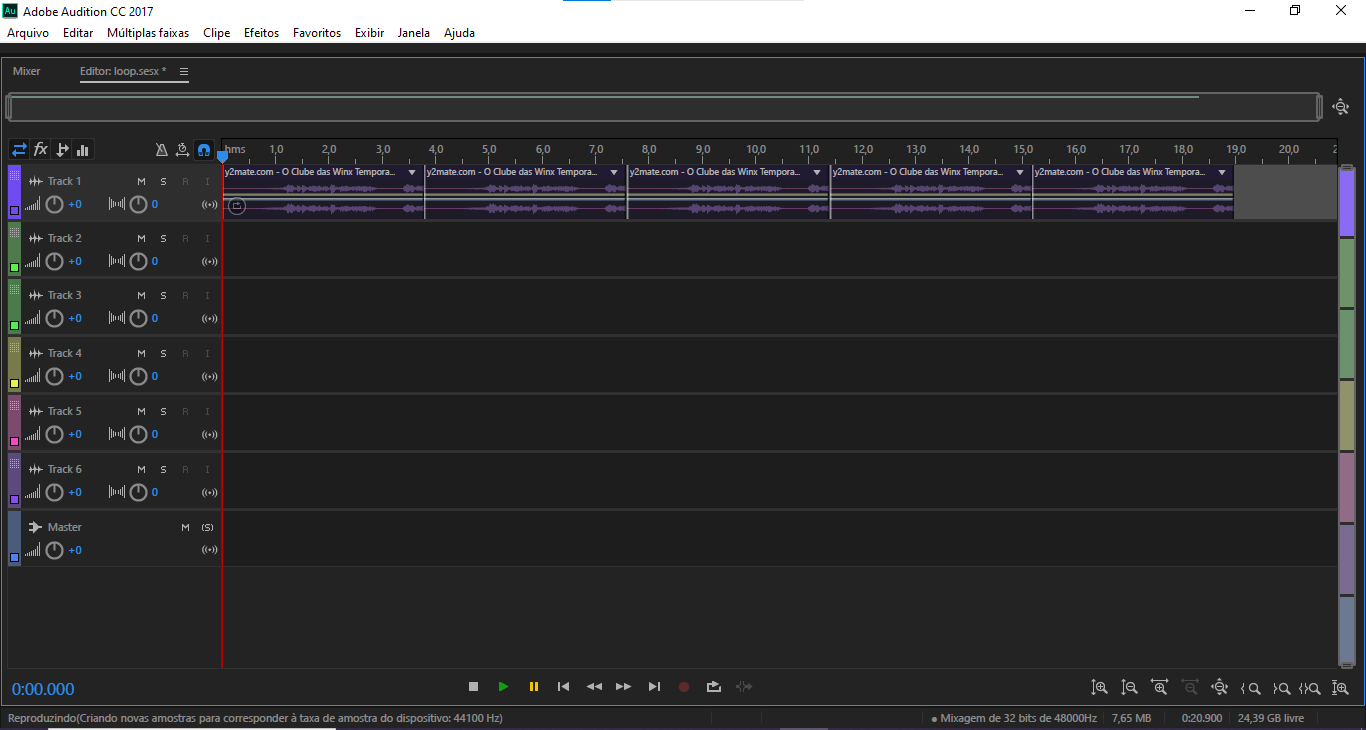Click the blue playhead marker on ruler

point(222,155)
